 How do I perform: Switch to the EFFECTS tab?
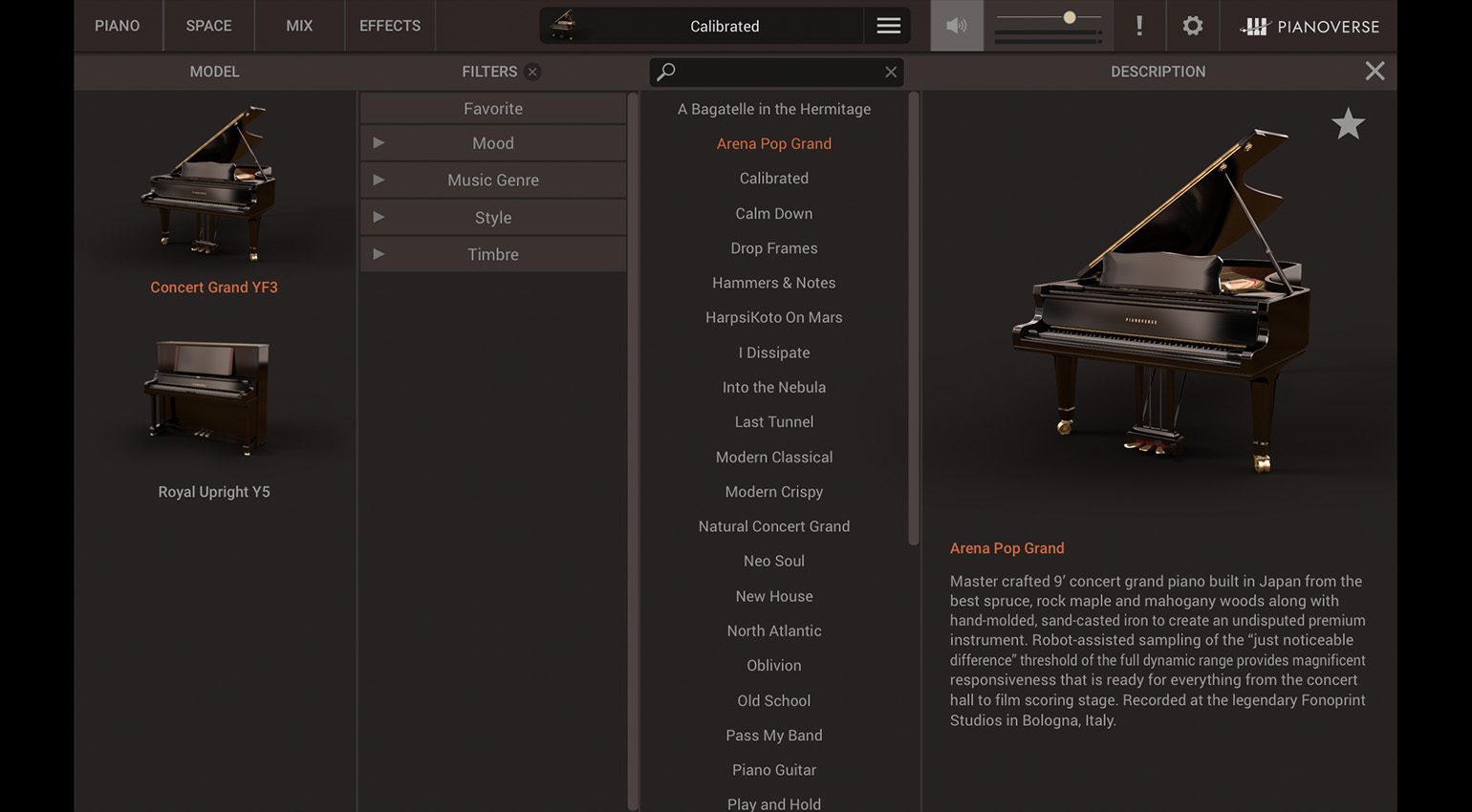tap(389, 26)
